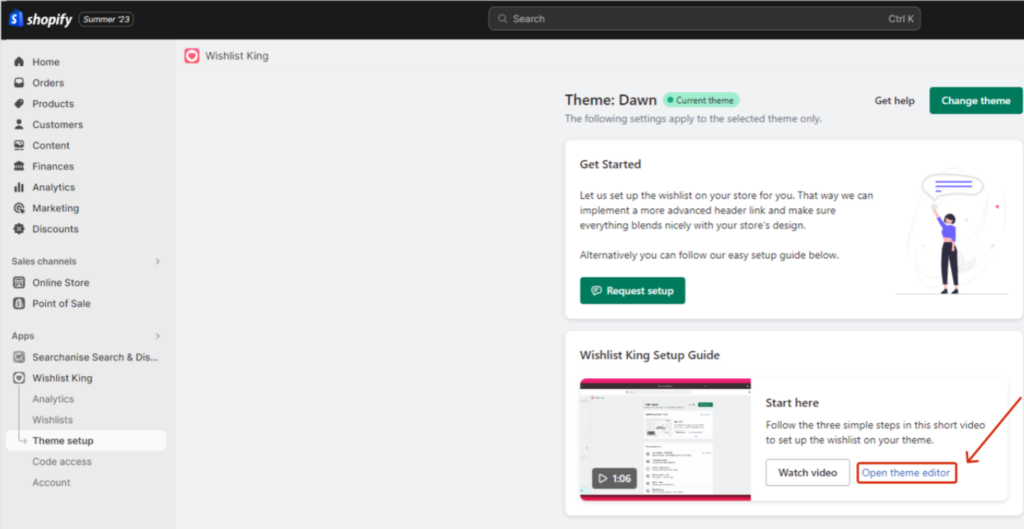The height and width of the screenshot is (529, 1024).
Task: Click the Content icon in sidebar
Action: point(19,146)
